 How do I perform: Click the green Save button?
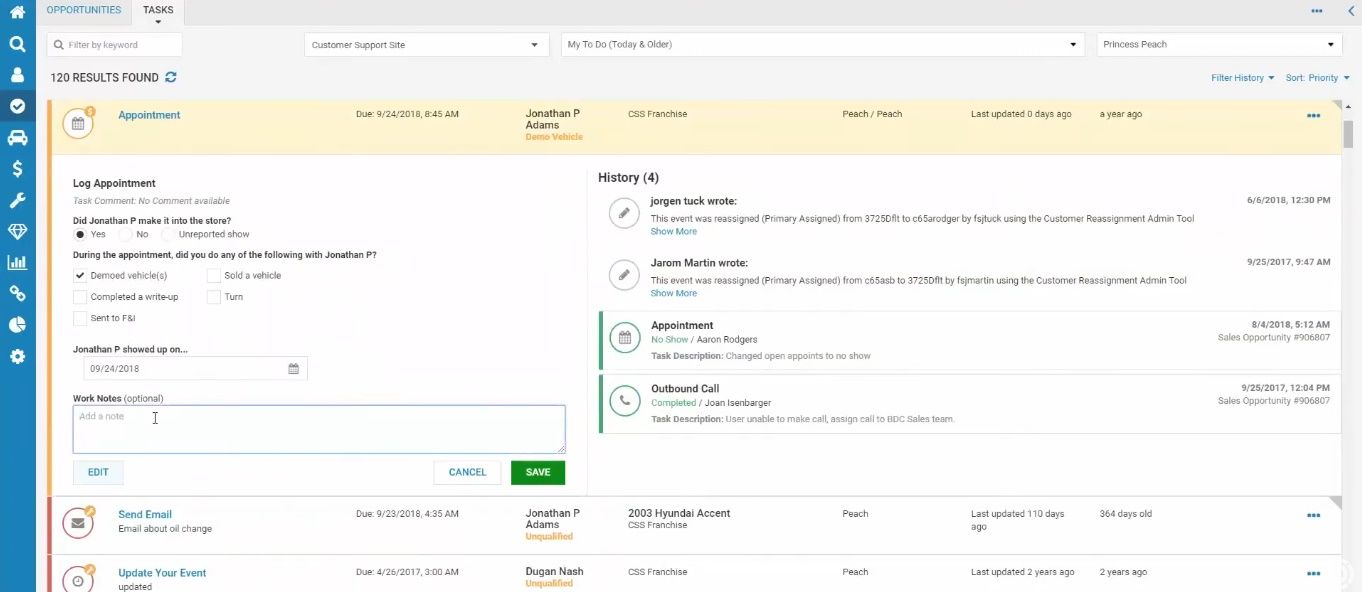538,472
